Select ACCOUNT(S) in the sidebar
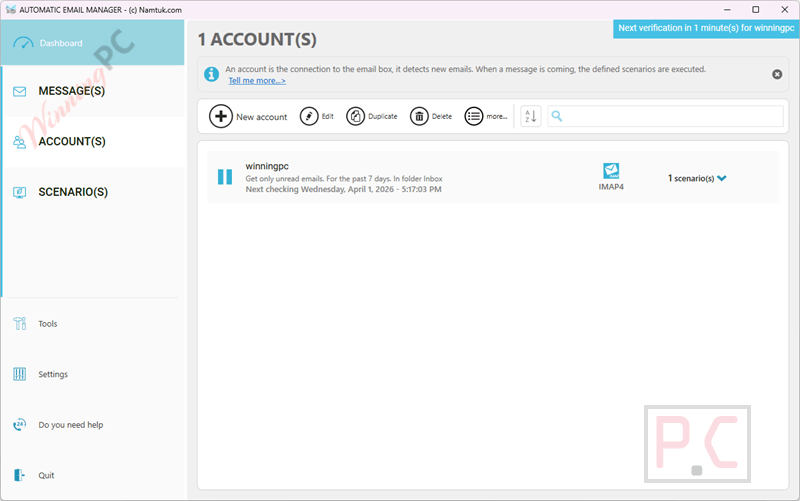The width and height of the screenshot is (800, 501). 92,142
